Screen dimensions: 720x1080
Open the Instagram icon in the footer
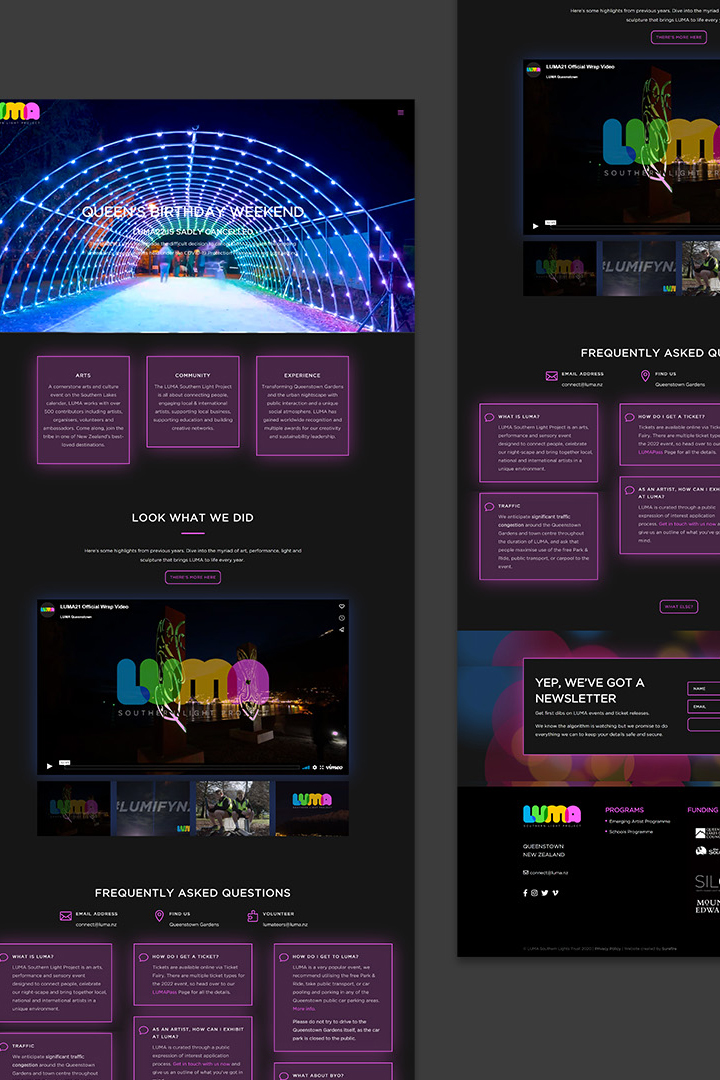tap(535, 892)
